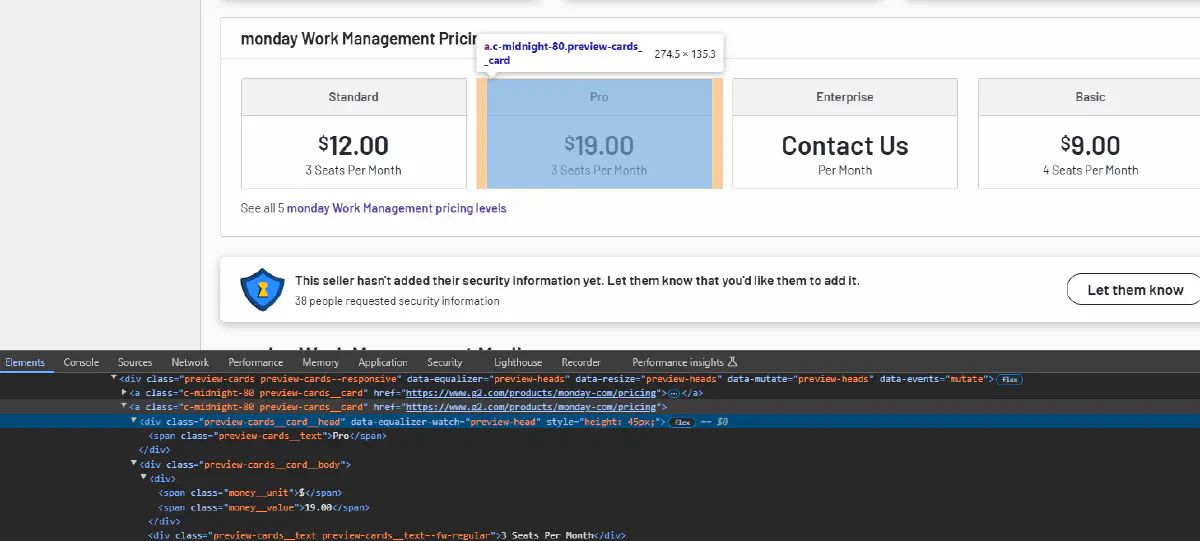Collapse the preview-cards responsive parent div
The height and width of the screenshot is (541, 1200).
coord(113,379)
